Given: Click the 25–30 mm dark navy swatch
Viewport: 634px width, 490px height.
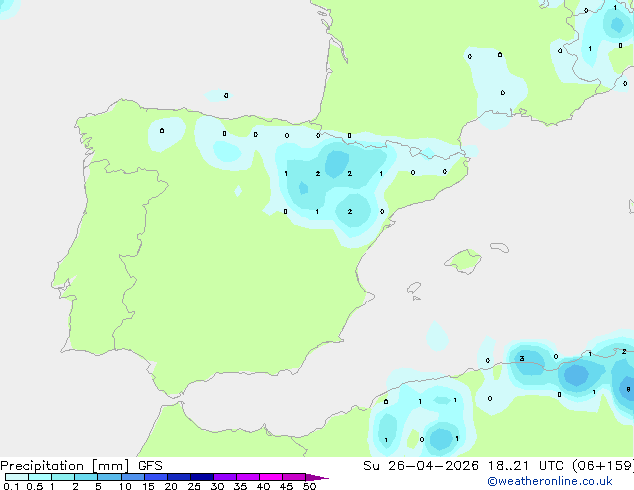Looking at the screenshot, I should click(x=201, y=477).
